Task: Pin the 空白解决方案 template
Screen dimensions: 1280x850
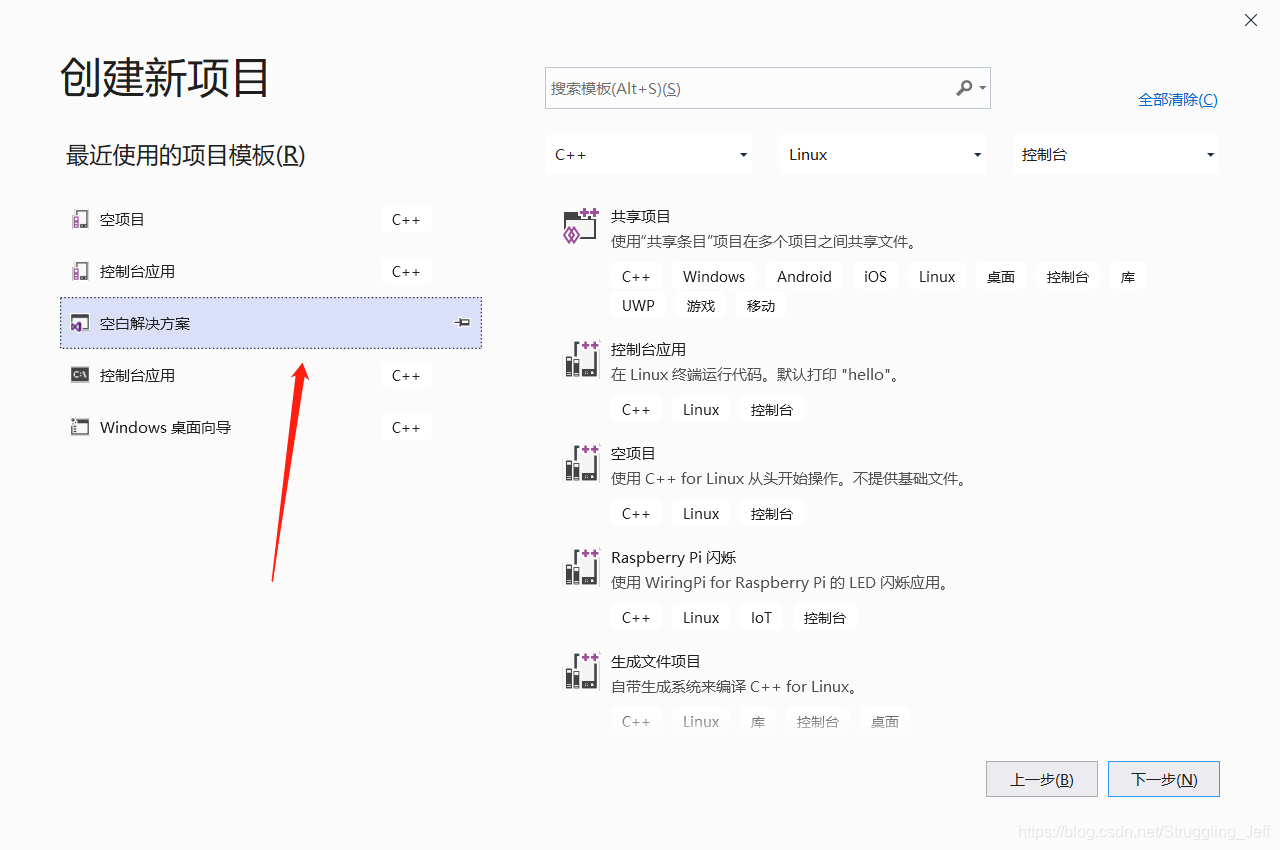Action: pos(462,323)
